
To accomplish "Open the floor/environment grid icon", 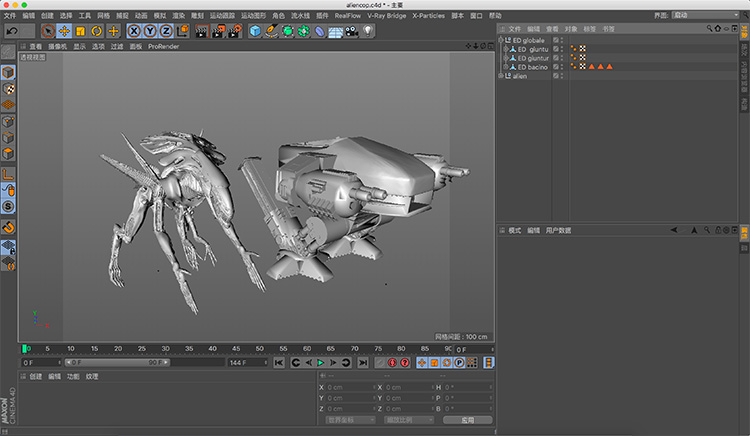I will point(335,31).
